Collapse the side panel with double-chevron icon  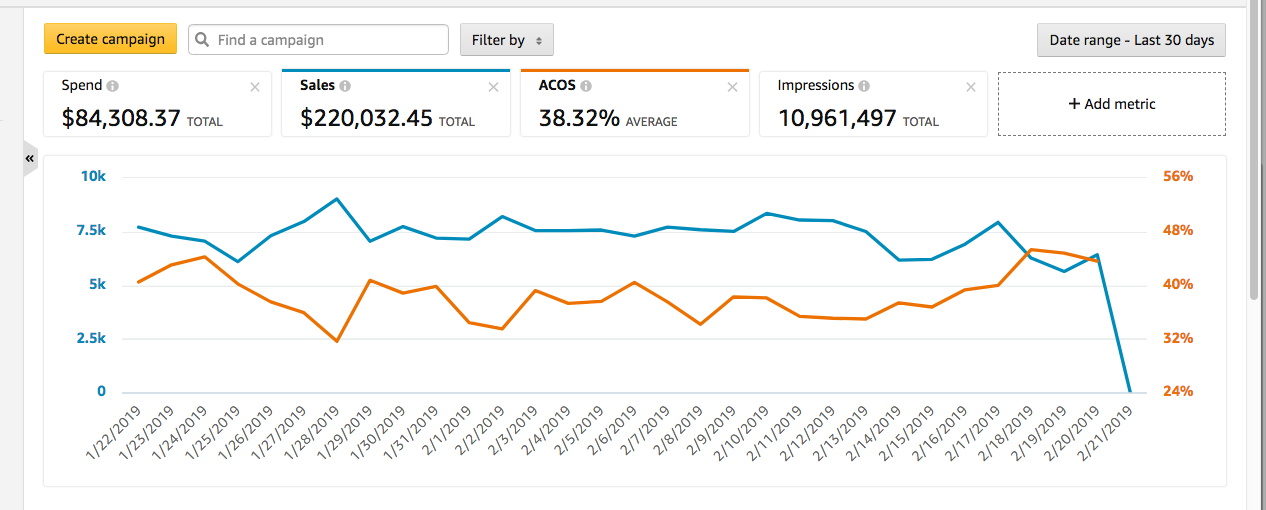click(30, 158)
